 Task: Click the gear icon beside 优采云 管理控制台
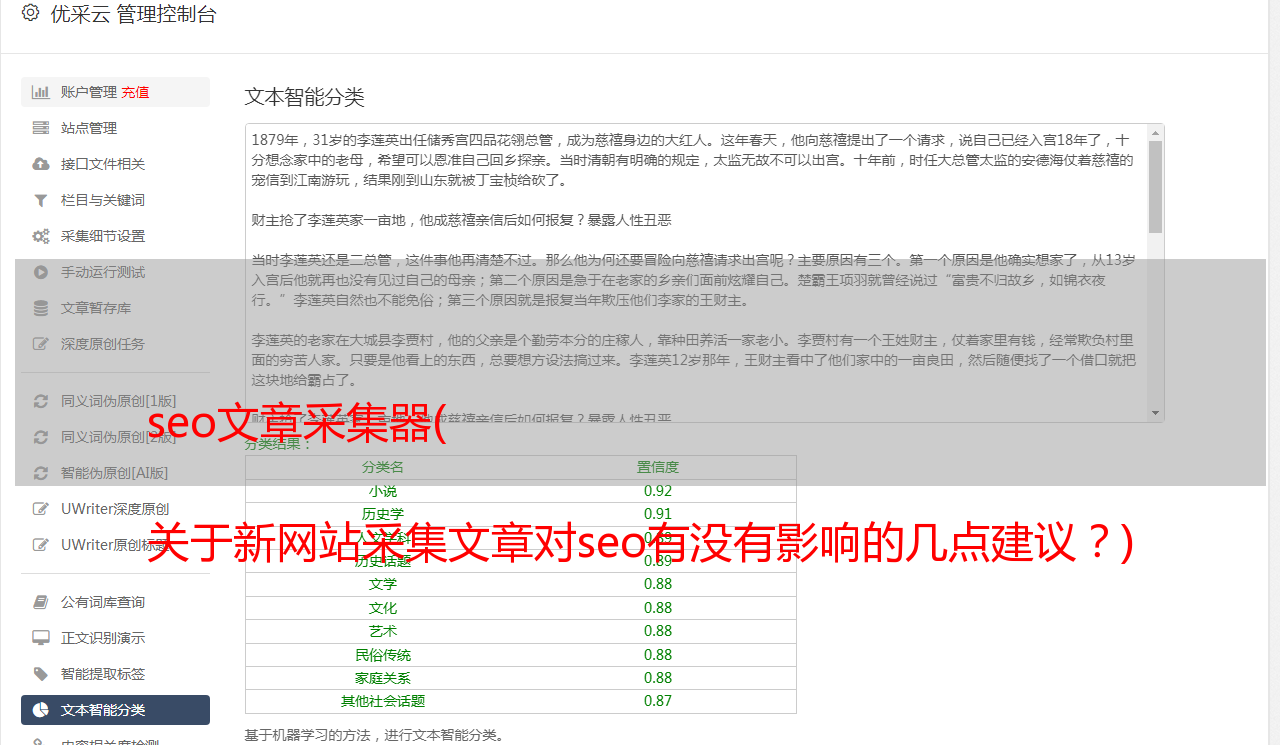coord(30,14)
